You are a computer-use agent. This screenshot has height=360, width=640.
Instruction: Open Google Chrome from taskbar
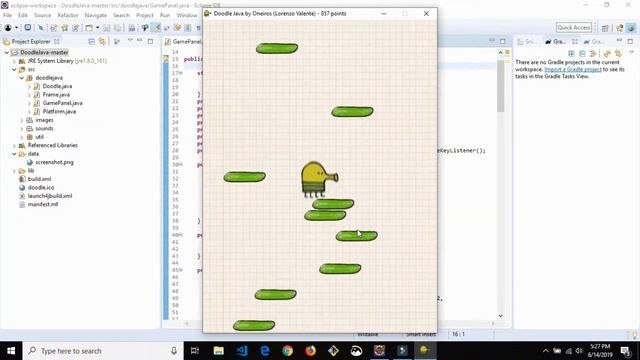(x=287, y=351)
